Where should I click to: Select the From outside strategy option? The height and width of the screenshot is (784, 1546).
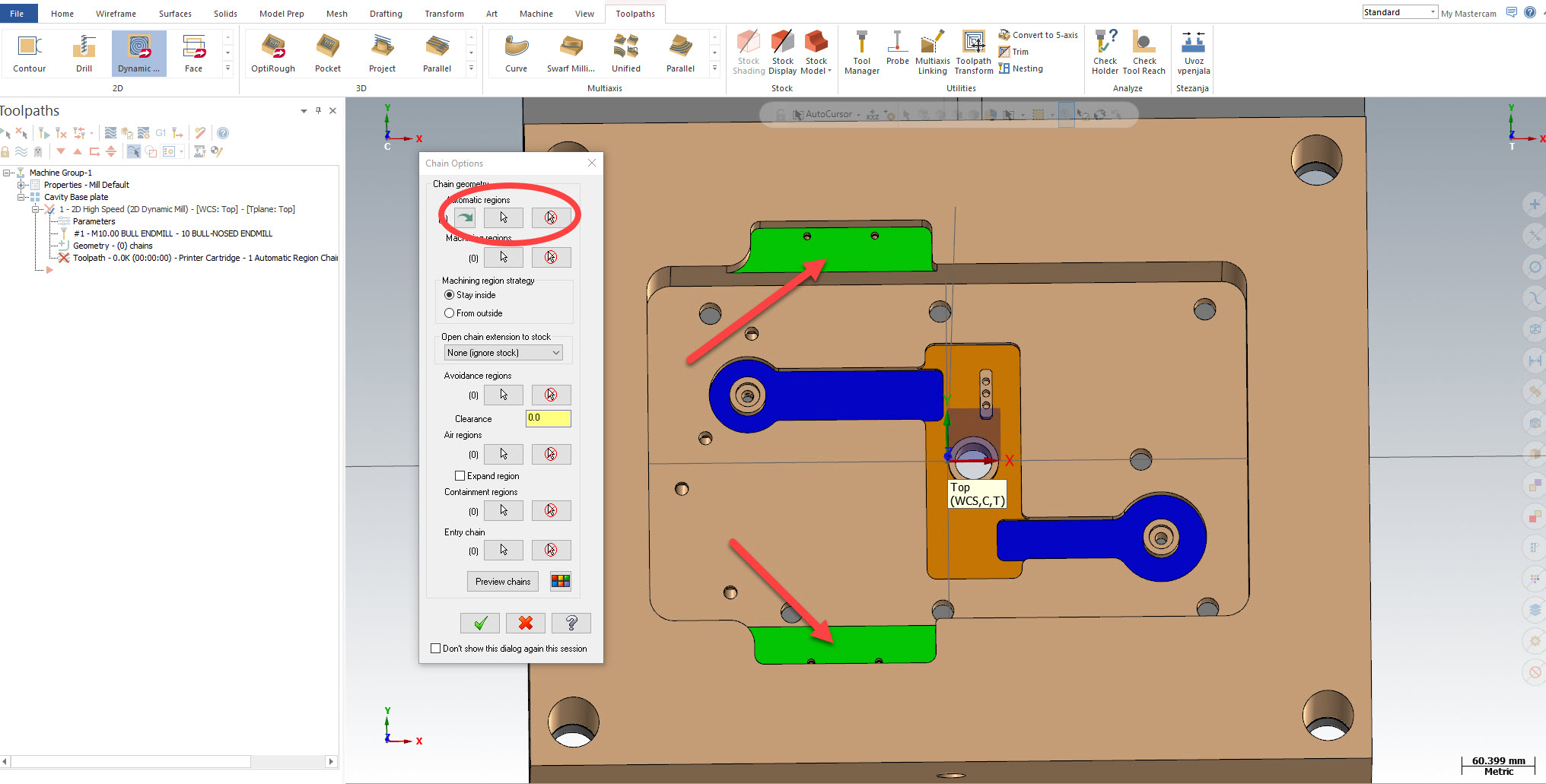450,313
